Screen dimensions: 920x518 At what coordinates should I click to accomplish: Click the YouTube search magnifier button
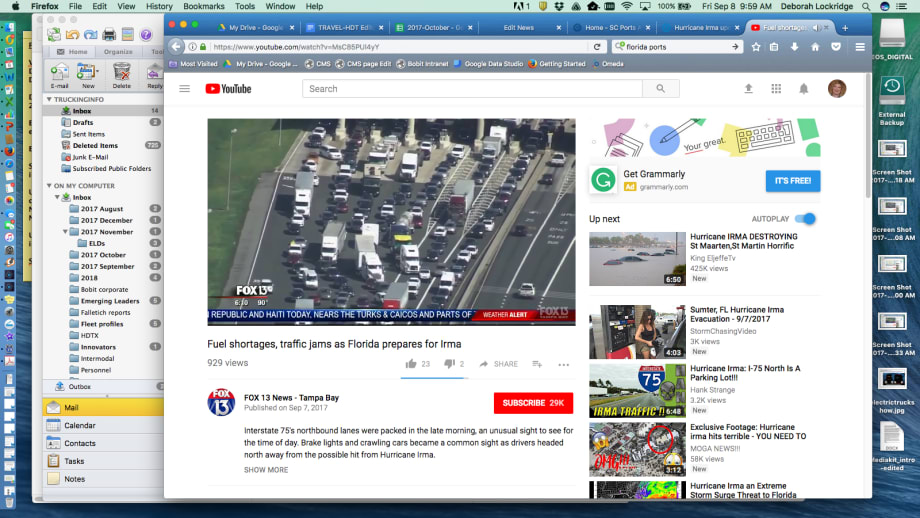coord(660,89)
